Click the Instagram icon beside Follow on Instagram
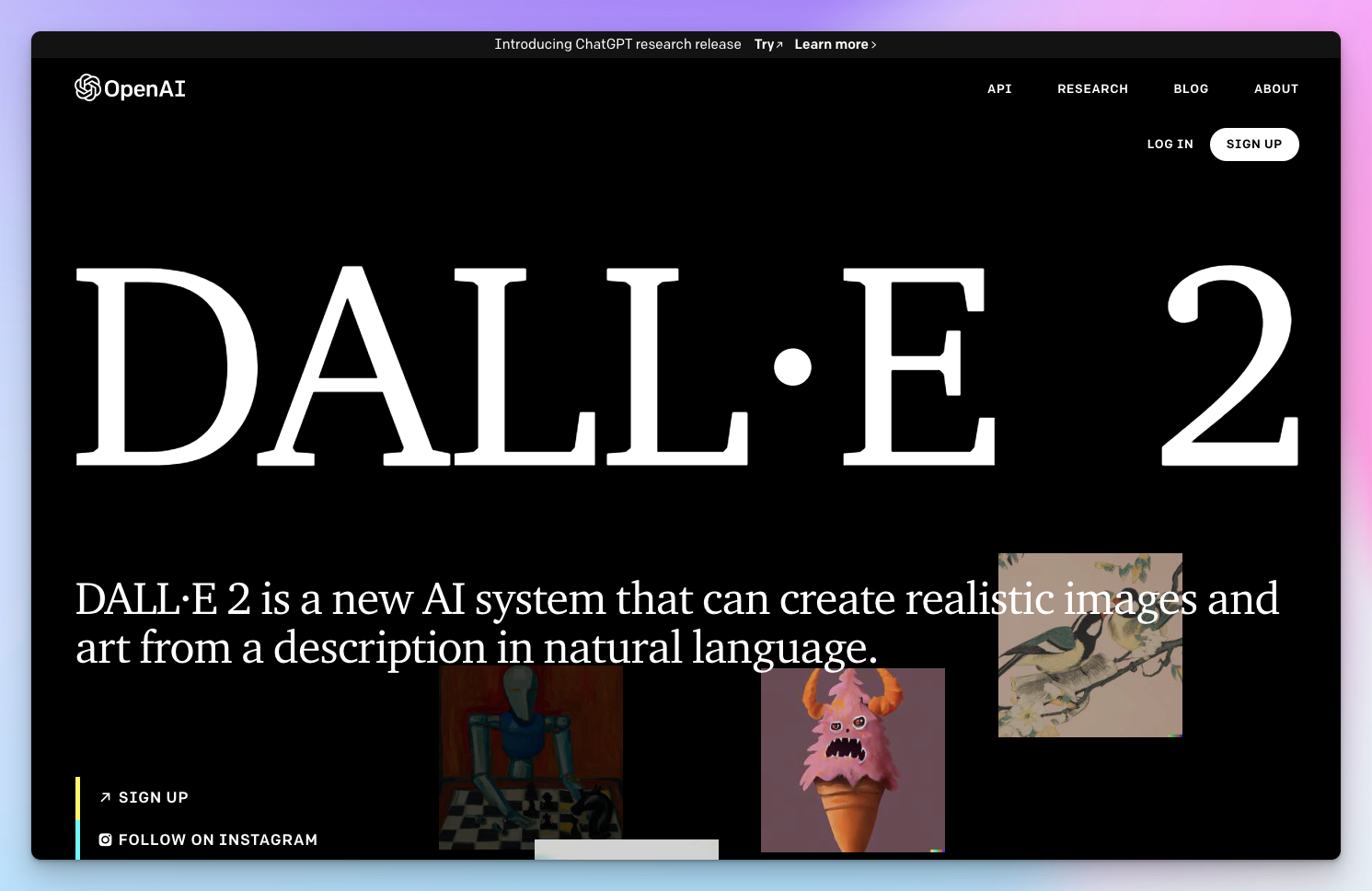 105,839
